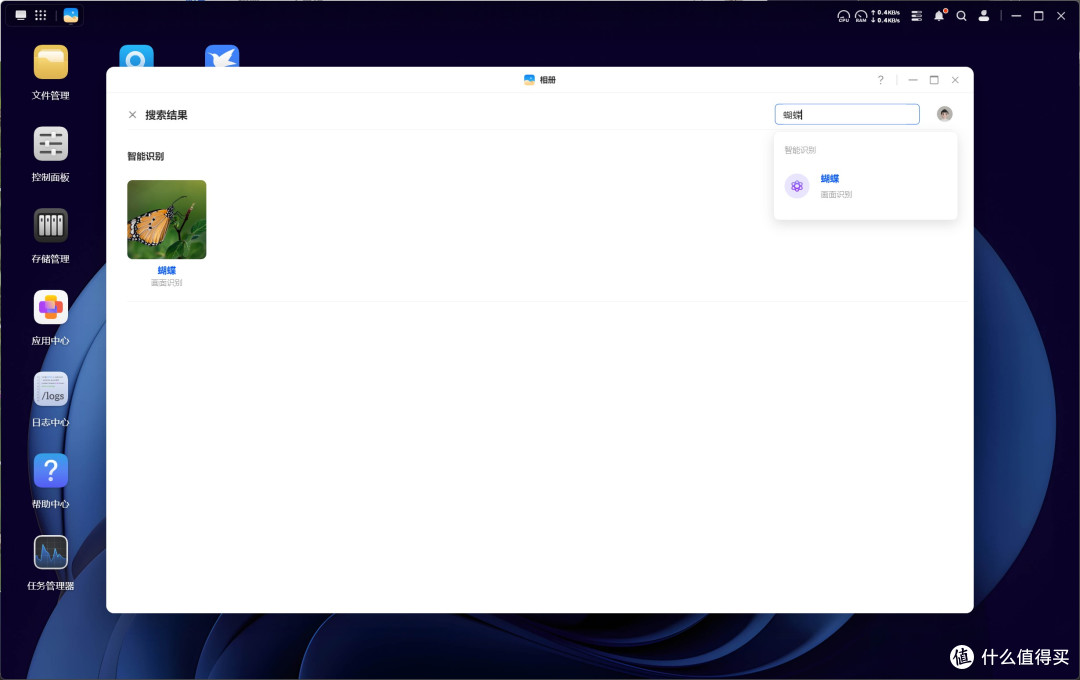Click the user avatar in 相册 window
1080x680 pixels.
tap(944, 114)
